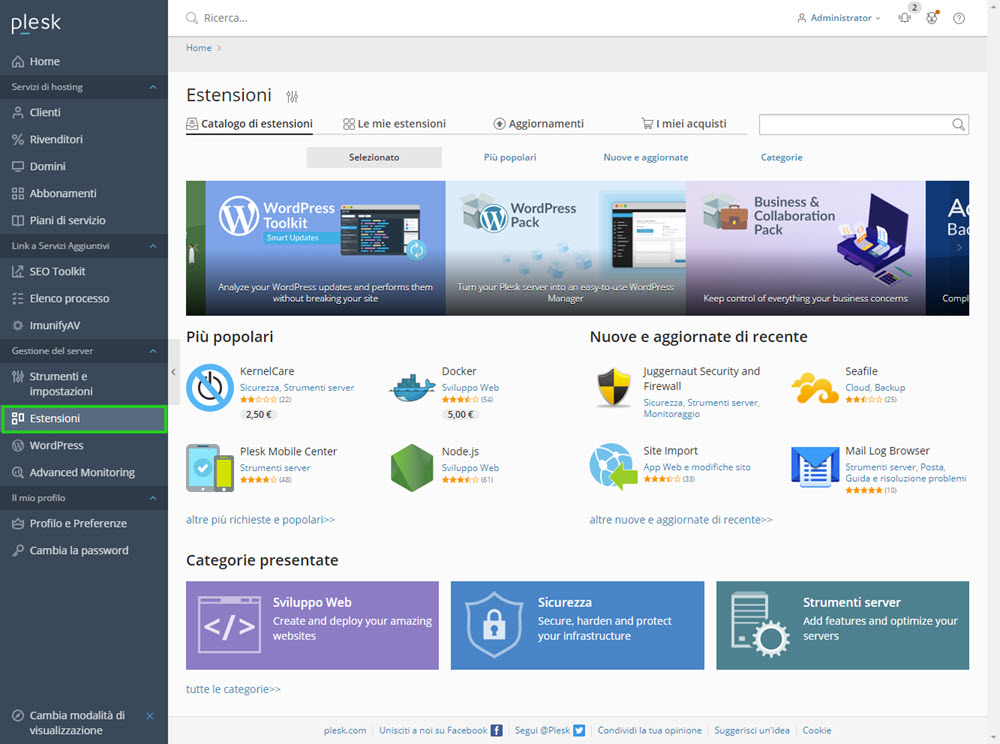Open Mail Log Browser icon
This screenshot has height=744, width=1000.
point(815,467)
